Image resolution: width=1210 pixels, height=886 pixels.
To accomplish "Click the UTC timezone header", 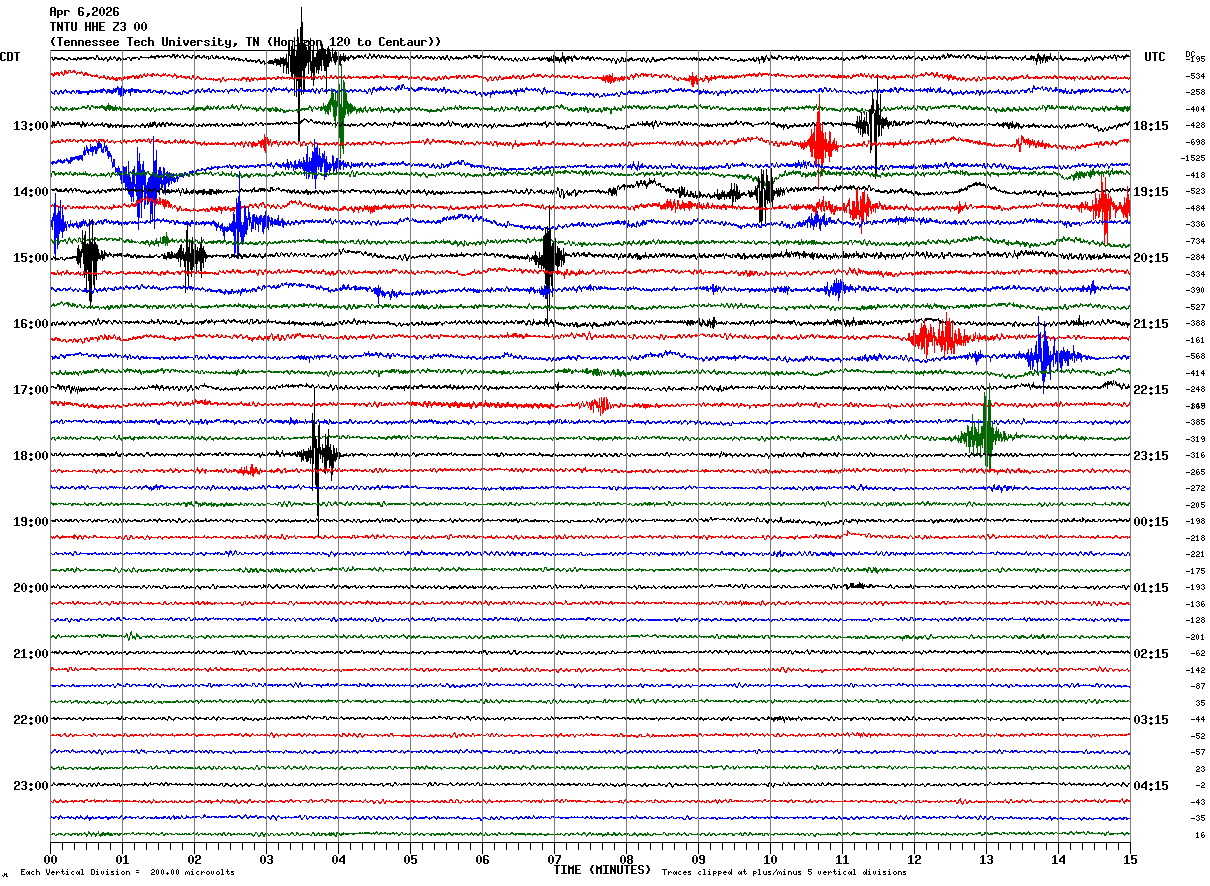I will [1155, 57].
